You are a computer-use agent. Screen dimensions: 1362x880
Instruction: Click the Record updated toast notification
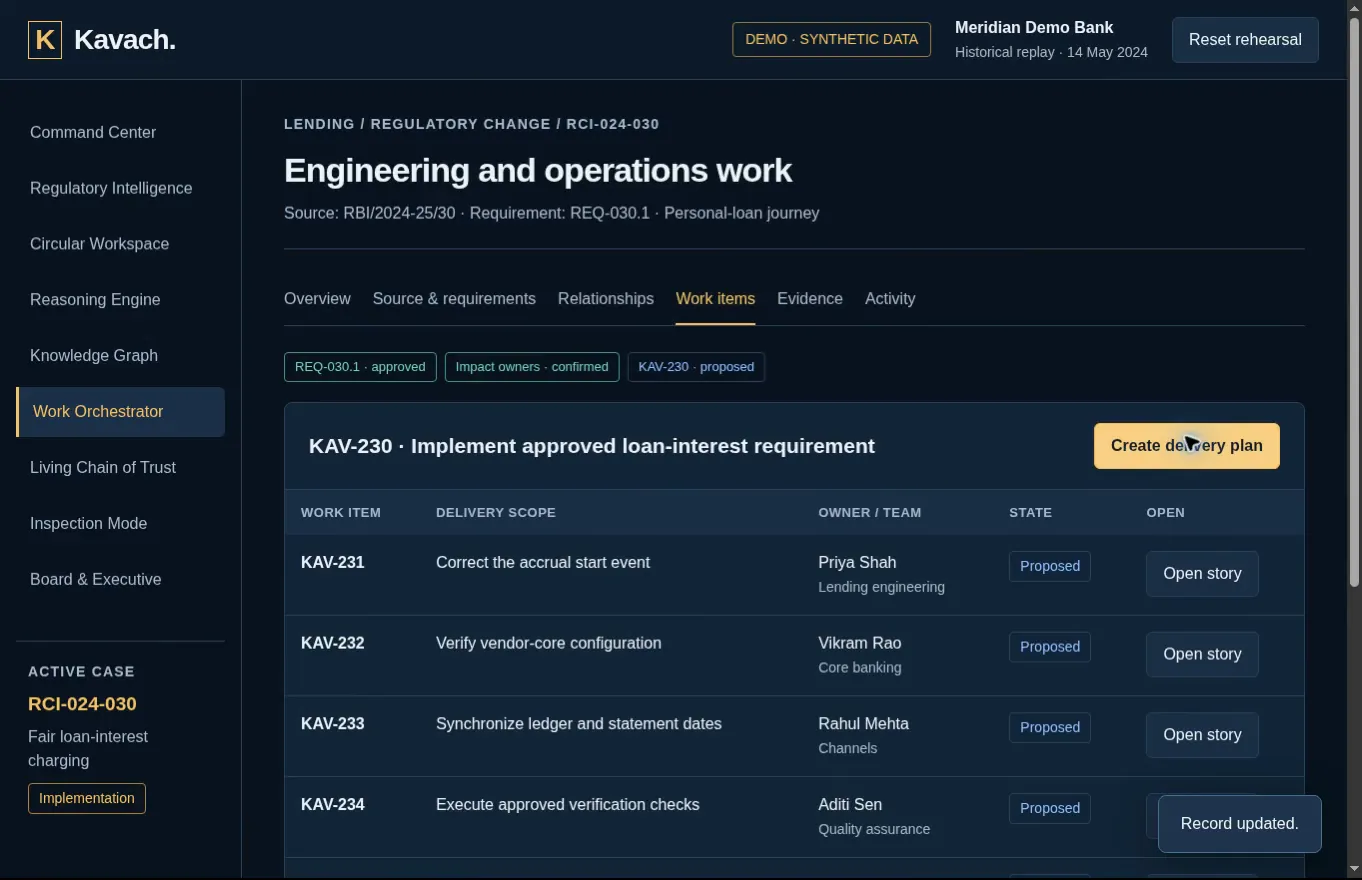tap(1240, 824)
